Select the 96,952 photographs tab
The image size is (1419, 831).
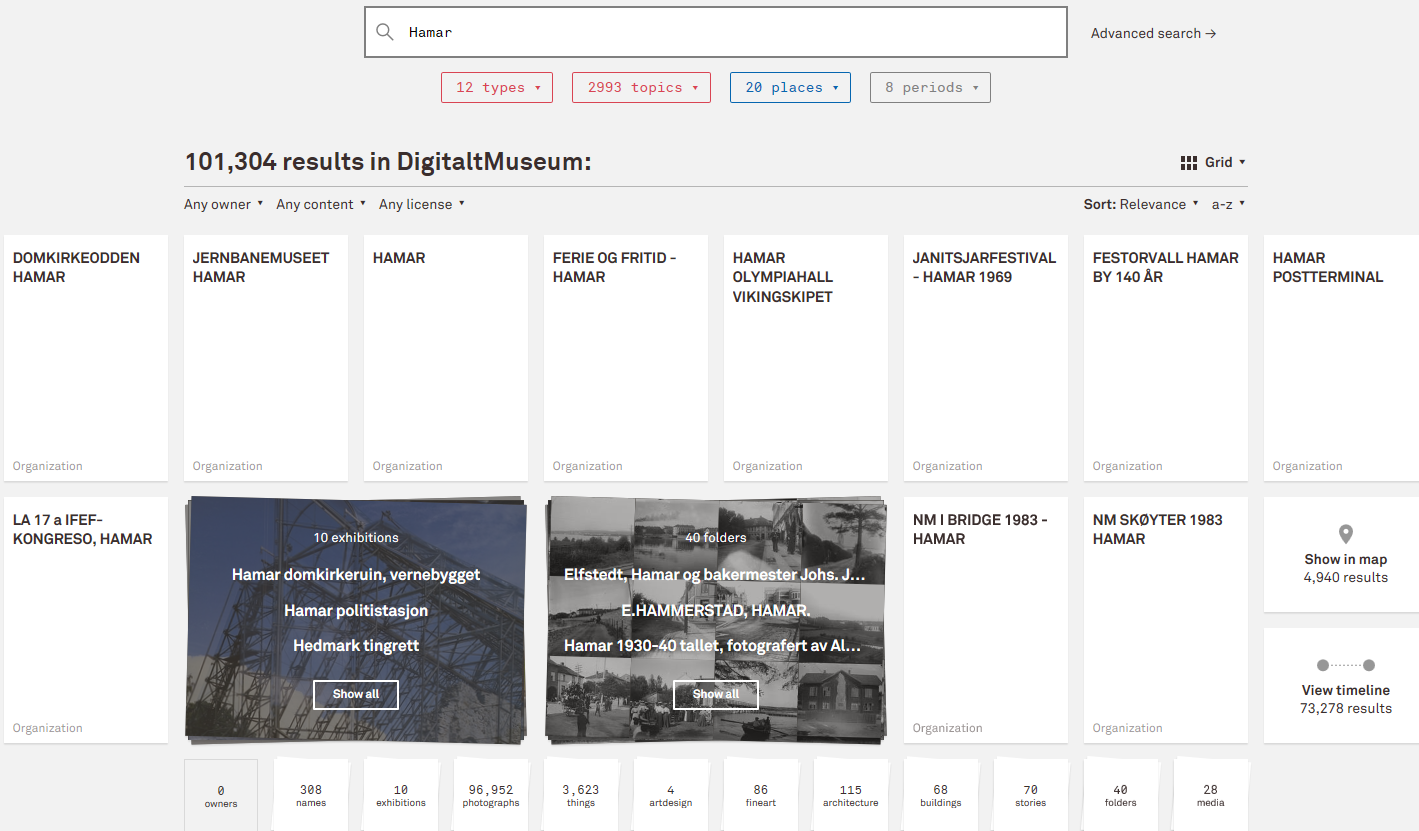(x=490, y=795)
